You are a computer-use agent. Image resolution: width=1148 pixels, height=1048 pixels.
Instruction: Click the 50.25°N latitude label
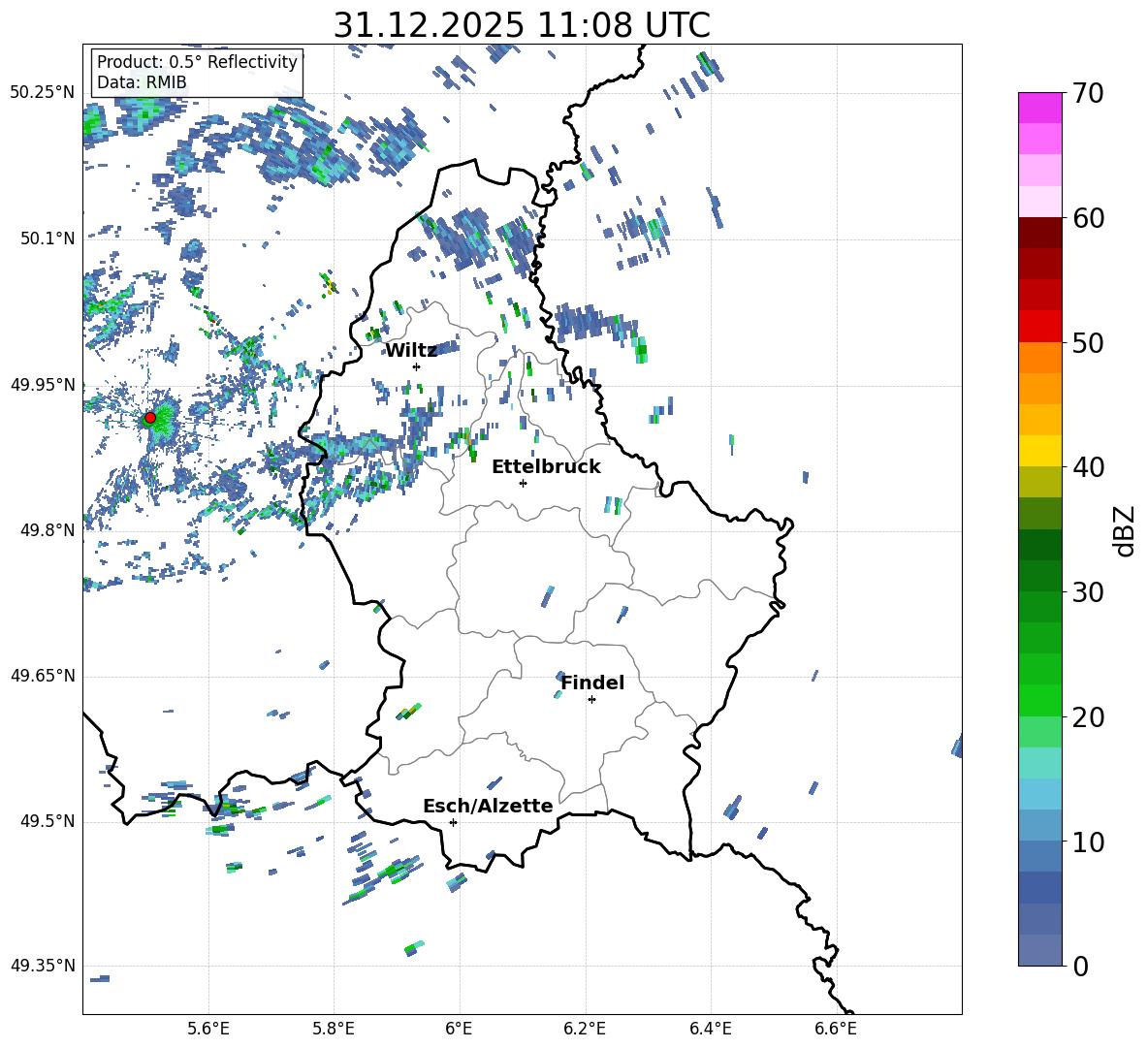(x=43, y=93)
